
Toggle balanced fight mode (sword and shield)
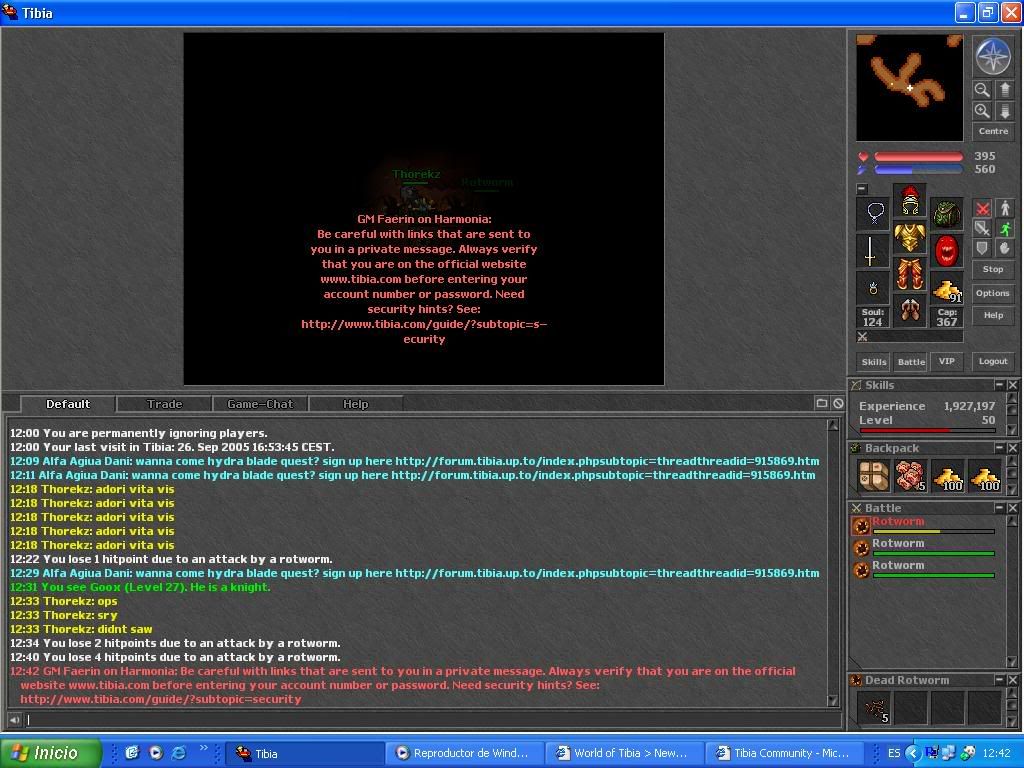(x=982, y=228)
